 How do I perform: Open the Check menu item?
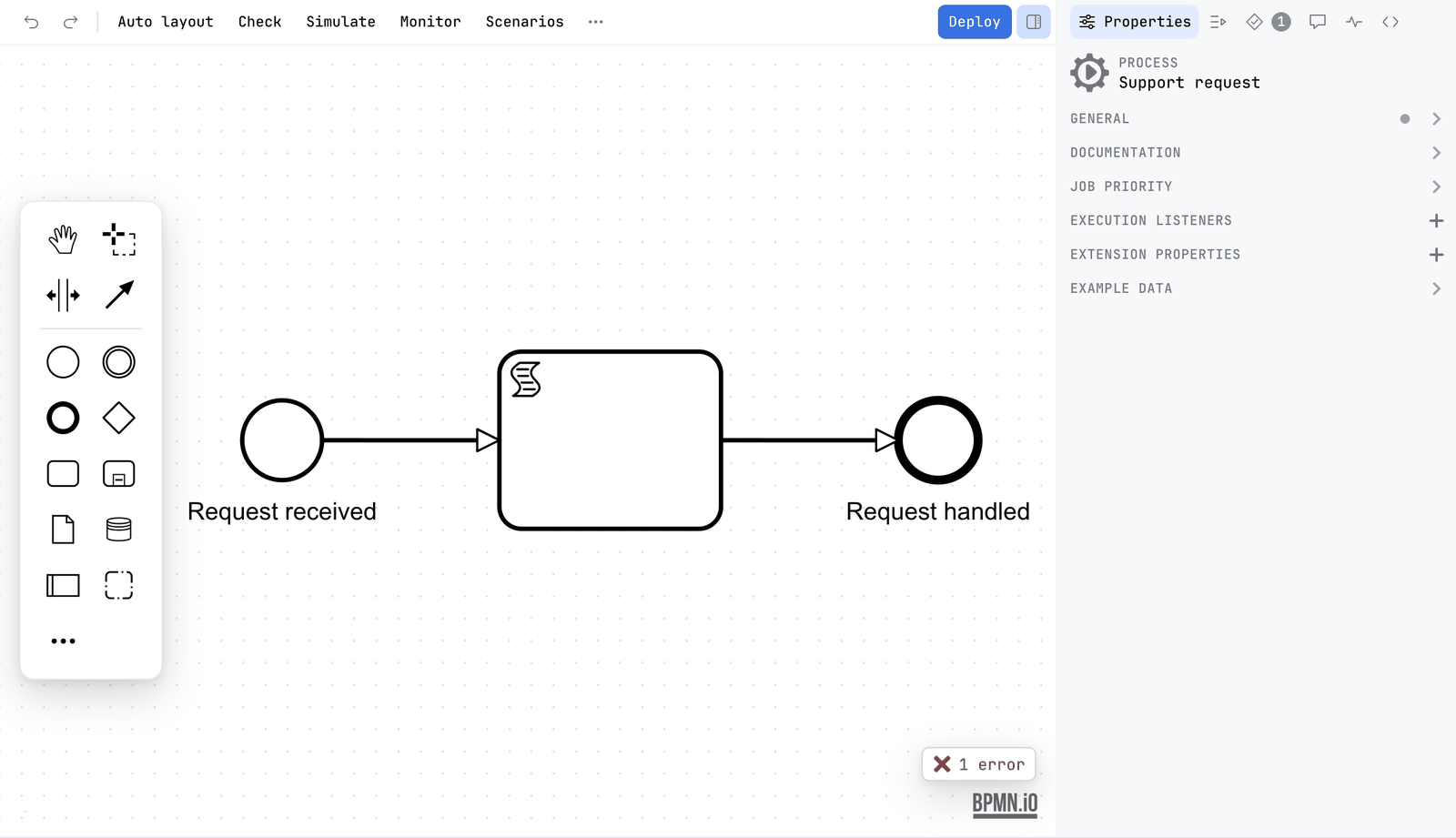pos(259,22)
